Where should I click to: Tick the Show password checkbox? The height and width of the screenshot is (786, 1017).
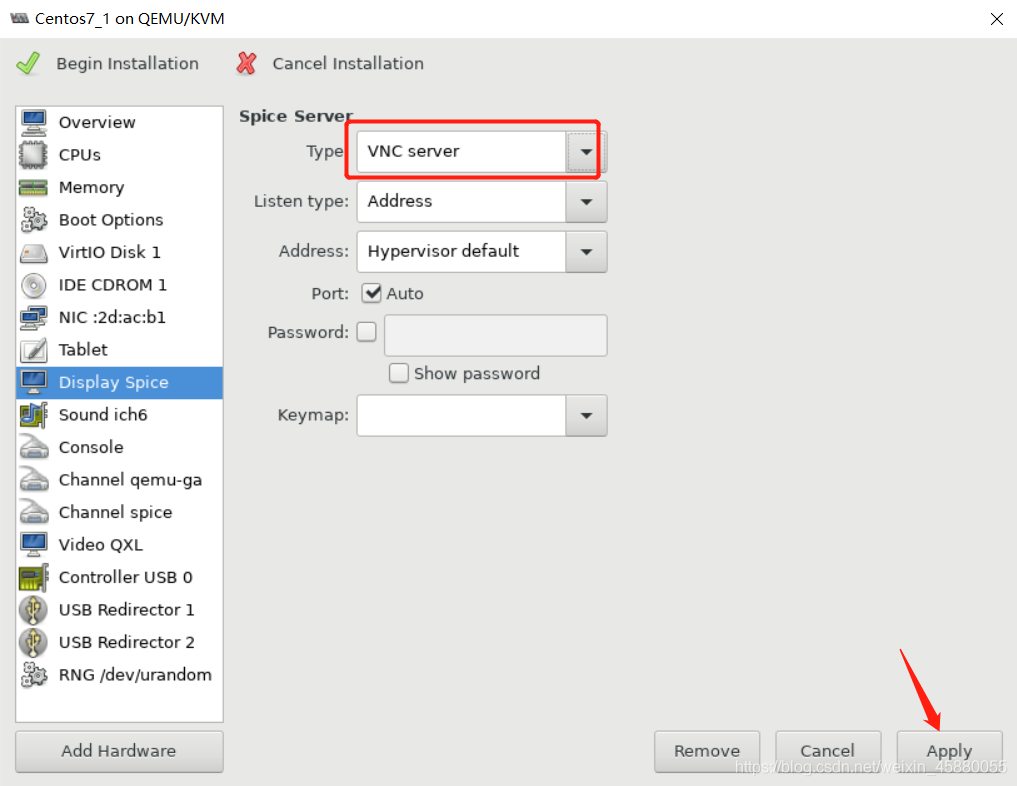398,373
